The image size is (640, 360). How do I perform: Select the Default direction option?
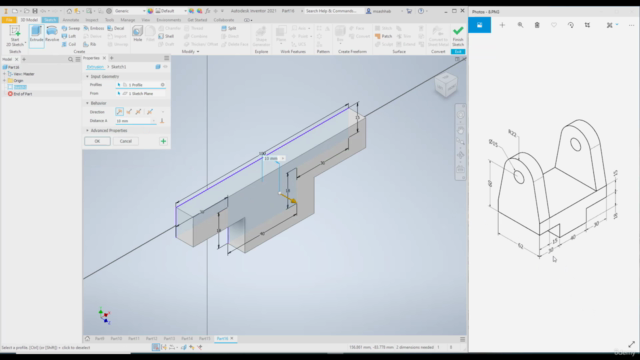[x=119, y=111]
